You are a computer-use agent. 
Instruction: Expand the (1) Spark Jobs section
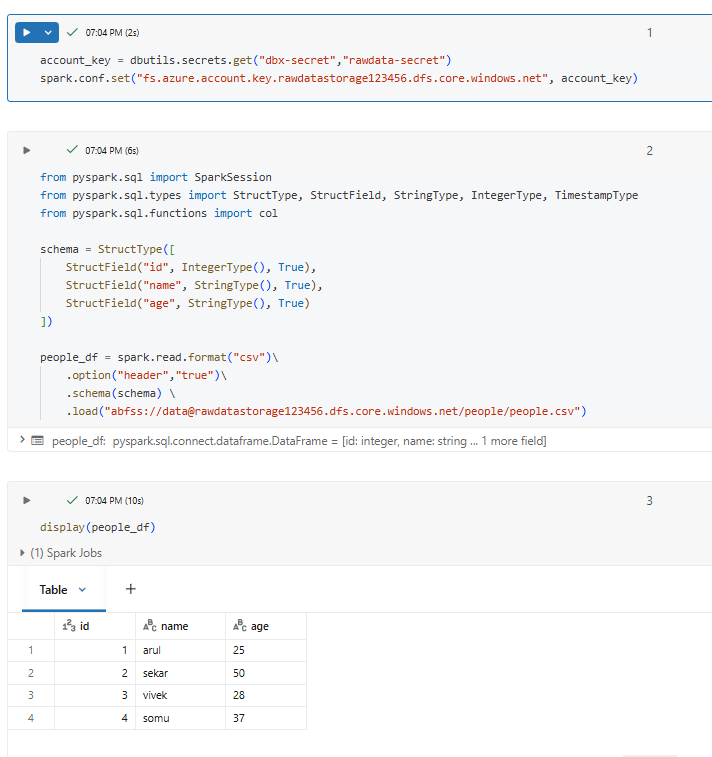pos(23,553)
